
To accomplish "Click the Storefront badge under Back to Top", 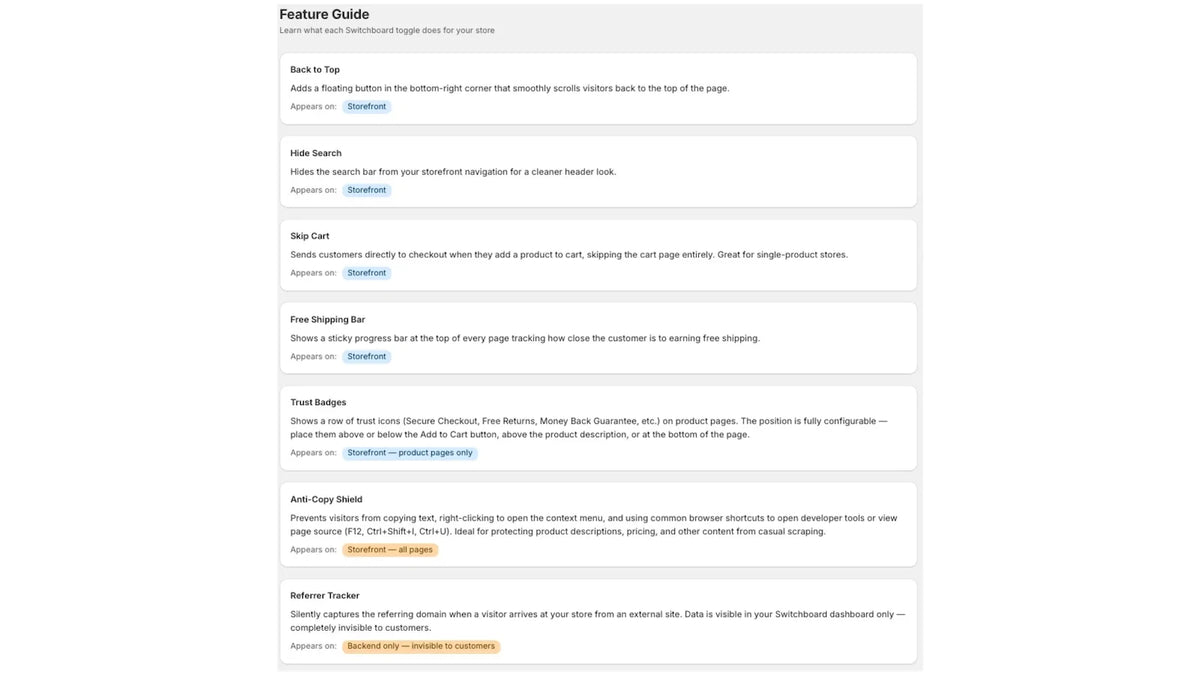I will tap(367, 106).
